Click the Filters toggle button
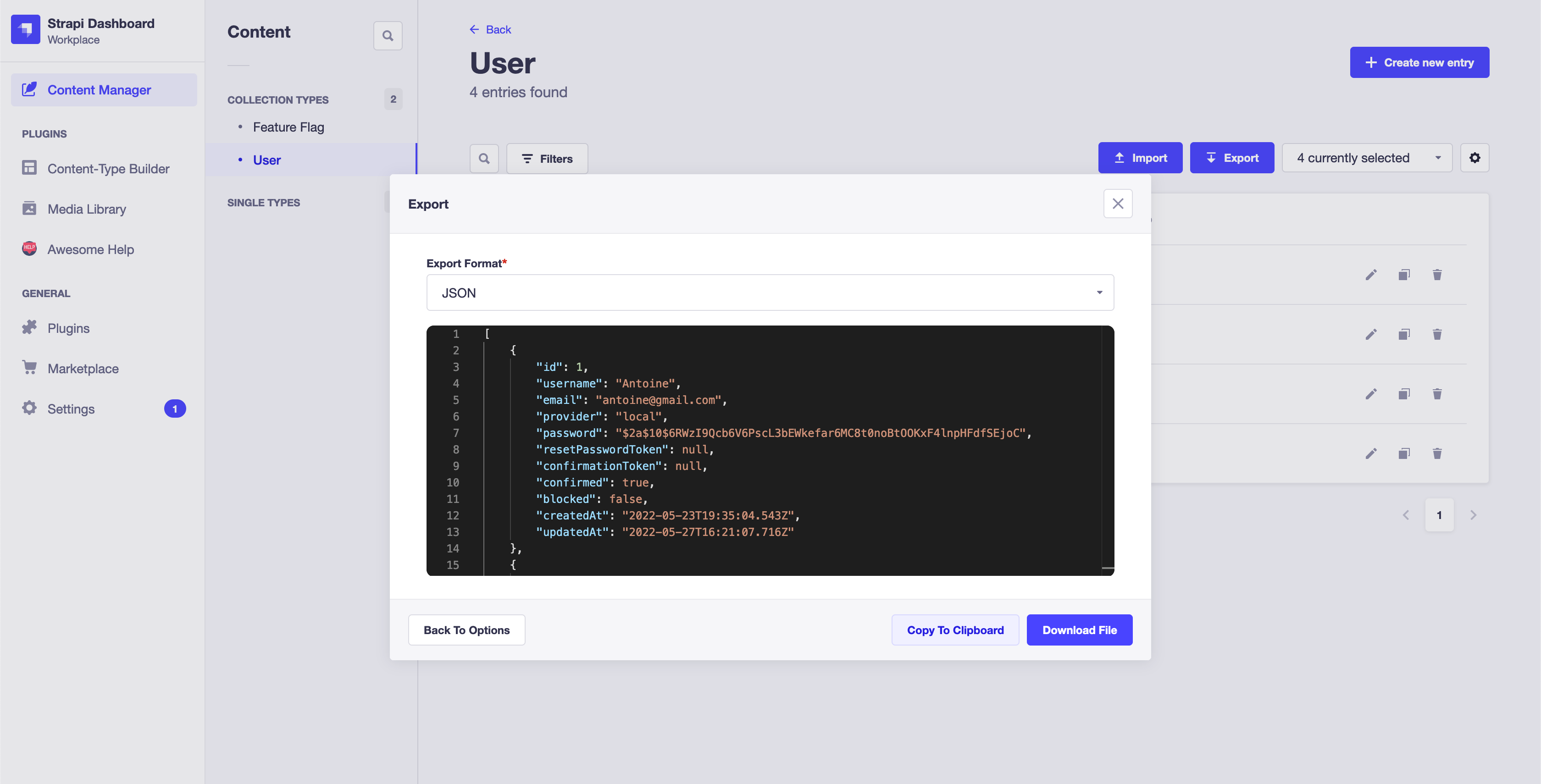This screenshot has height=784, width=1541. coord(547,158)
